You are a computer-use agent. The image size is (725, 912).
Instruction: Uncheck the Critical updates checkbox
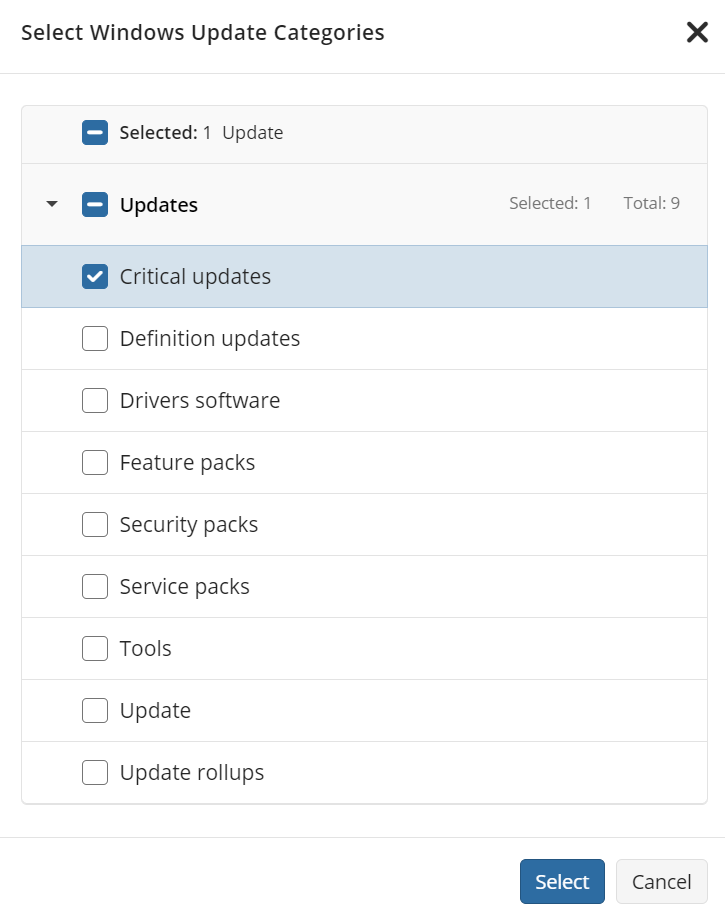point(95,277)
